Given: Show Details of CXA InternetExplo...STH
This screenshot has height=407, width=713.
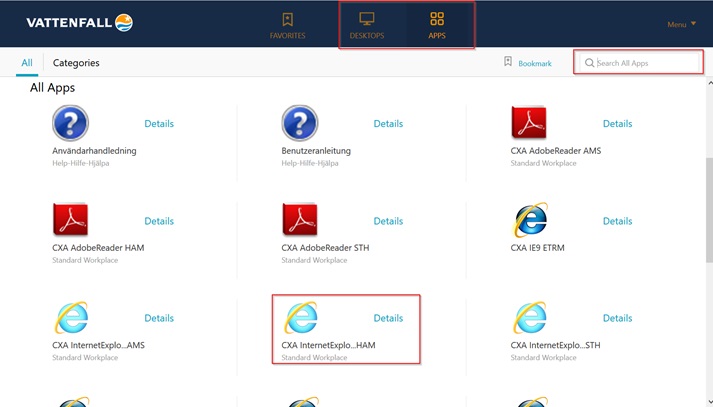Looking at the screenshot, I should pos(618,318).
